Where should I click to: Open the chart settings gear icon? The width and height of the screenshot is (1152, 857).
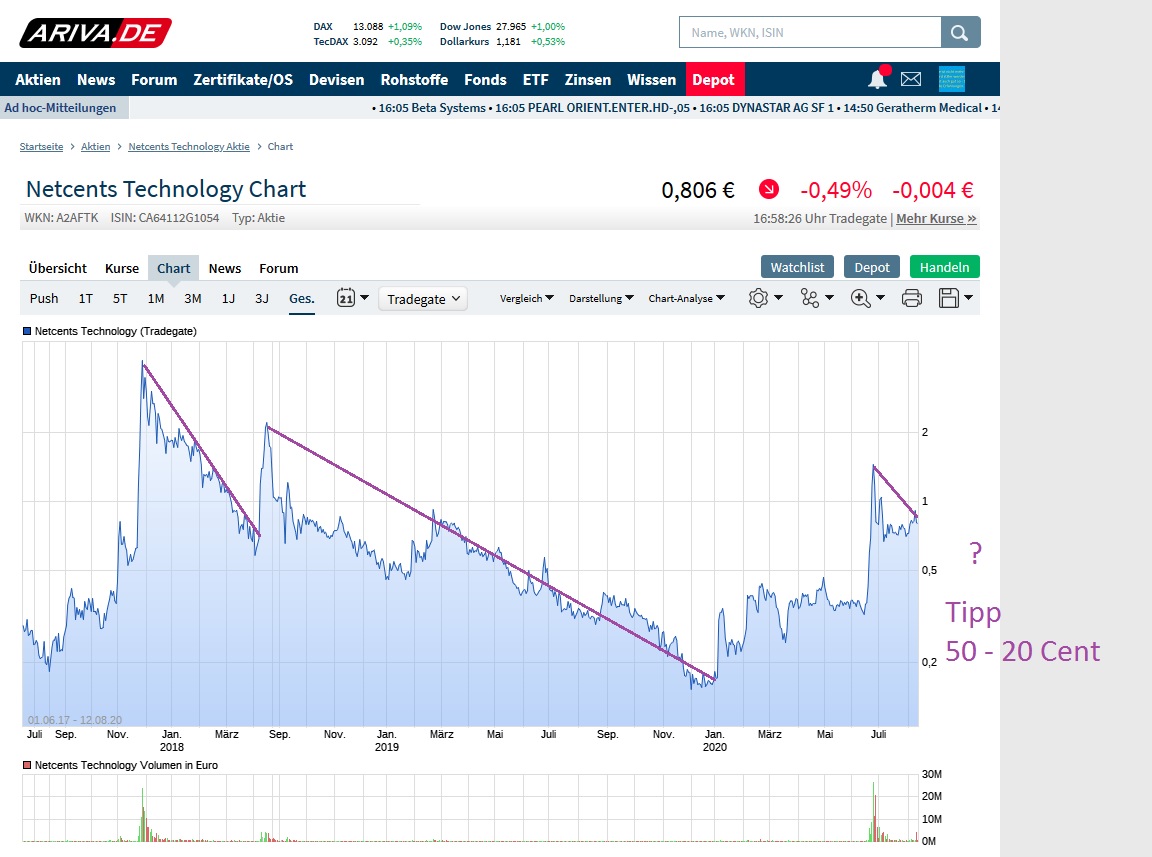coord(758,298)
